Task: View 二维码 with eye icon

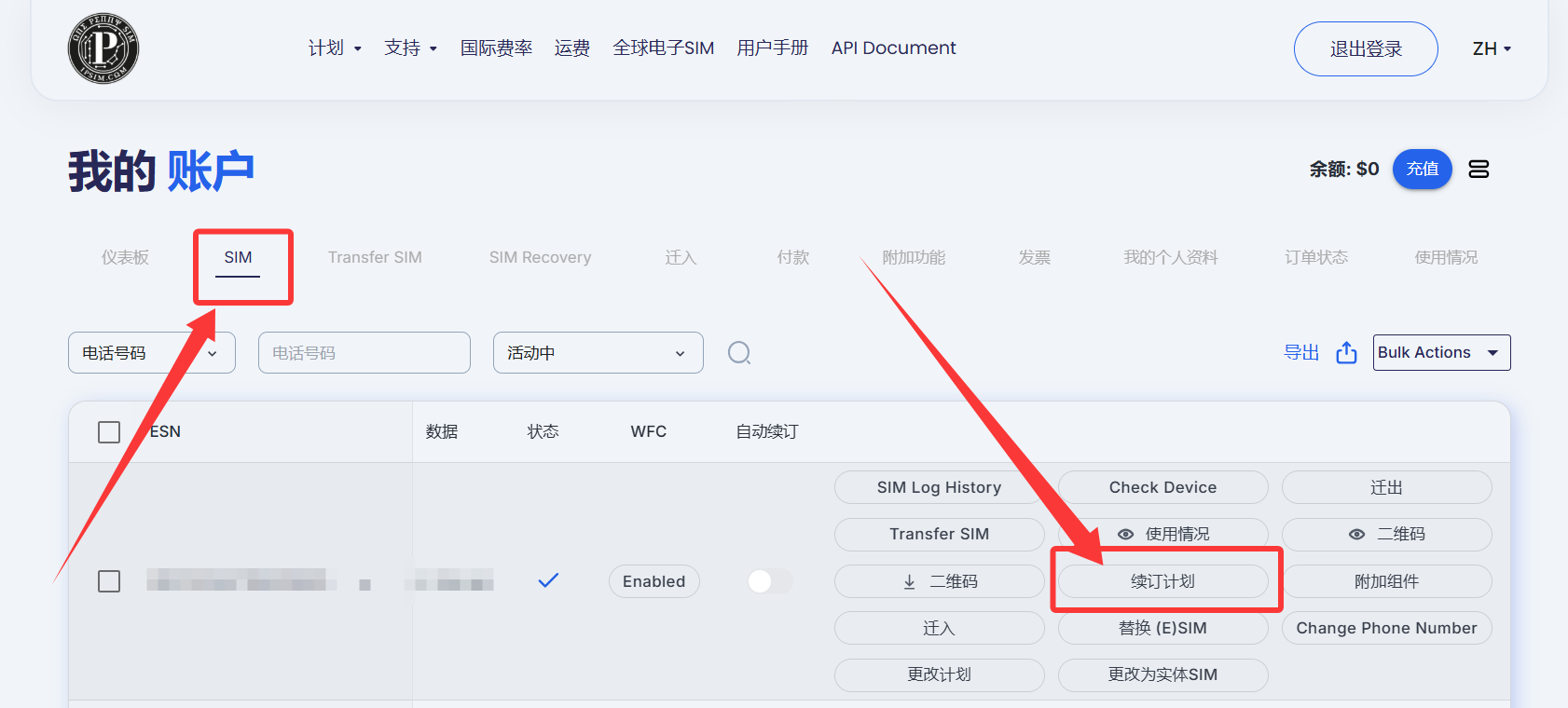Action: [x=1386, y=534]
